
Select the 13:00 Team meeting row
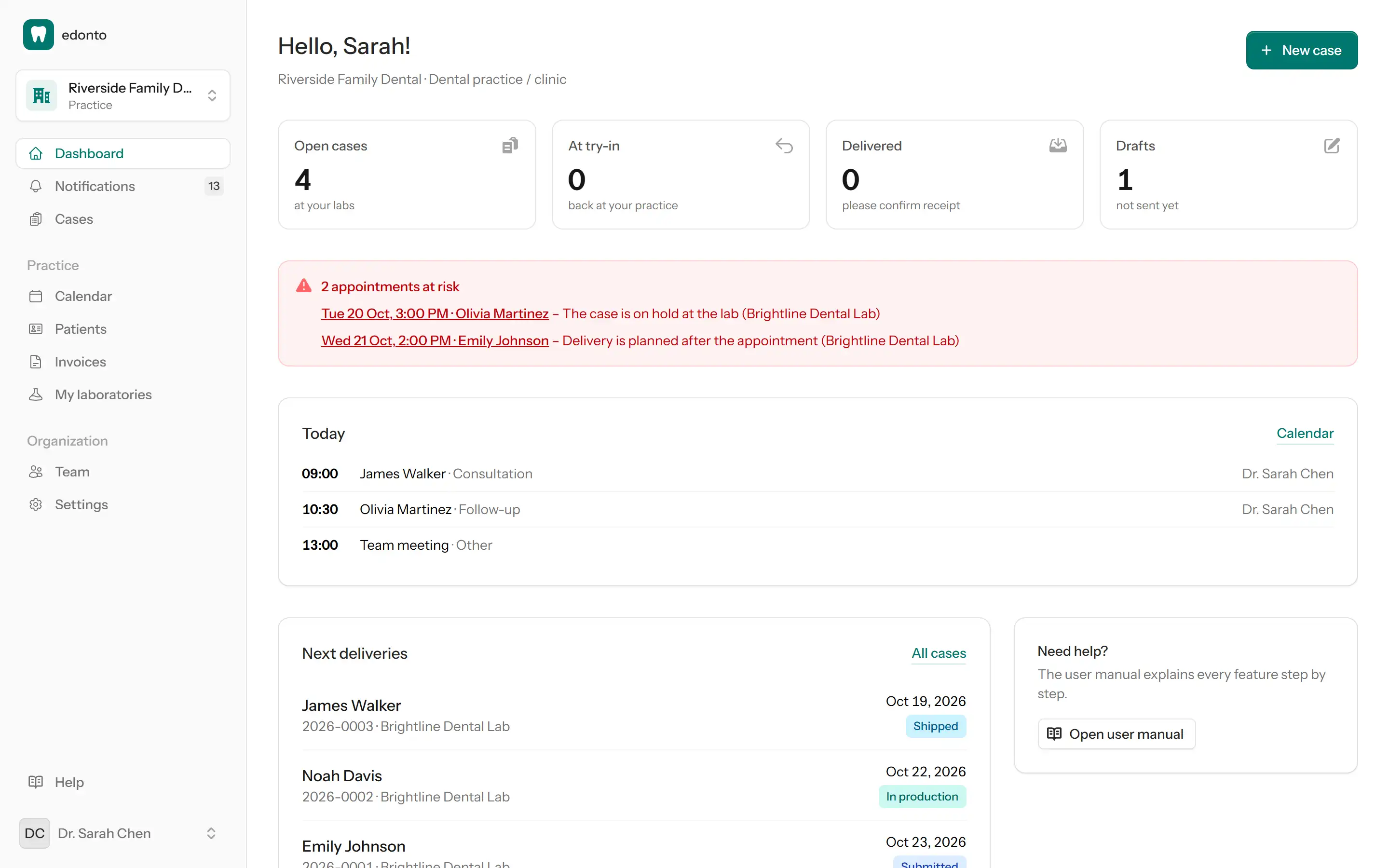coord(818,545)
